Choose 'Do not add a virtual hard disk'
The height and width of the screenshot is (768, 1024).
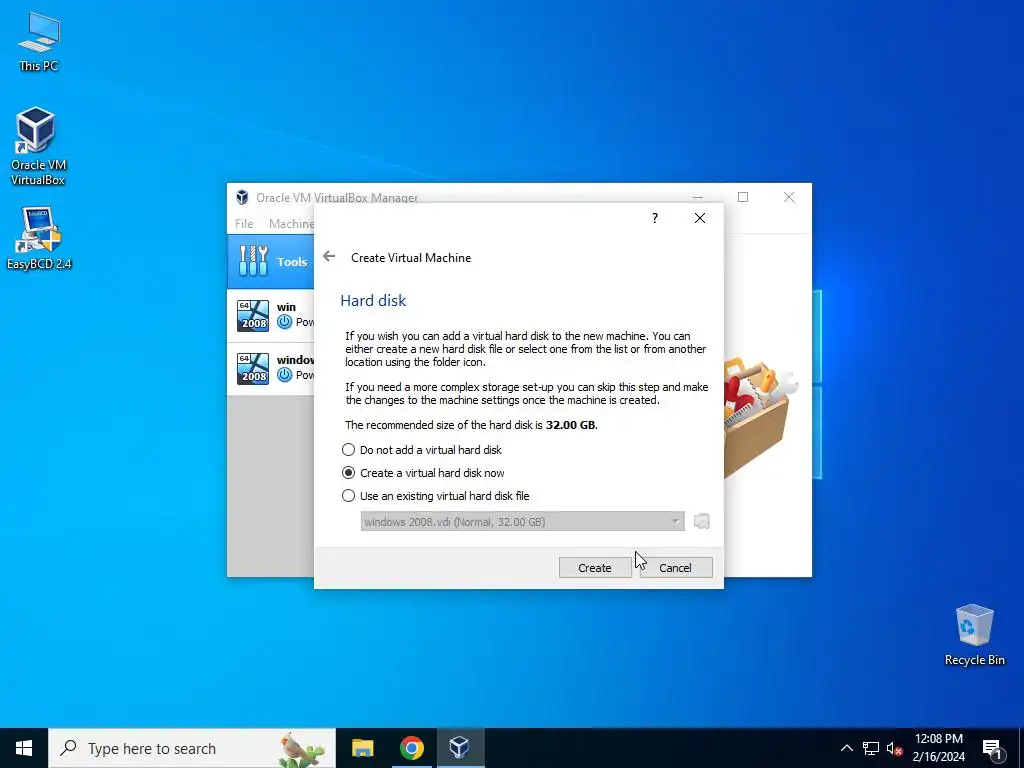422,450
